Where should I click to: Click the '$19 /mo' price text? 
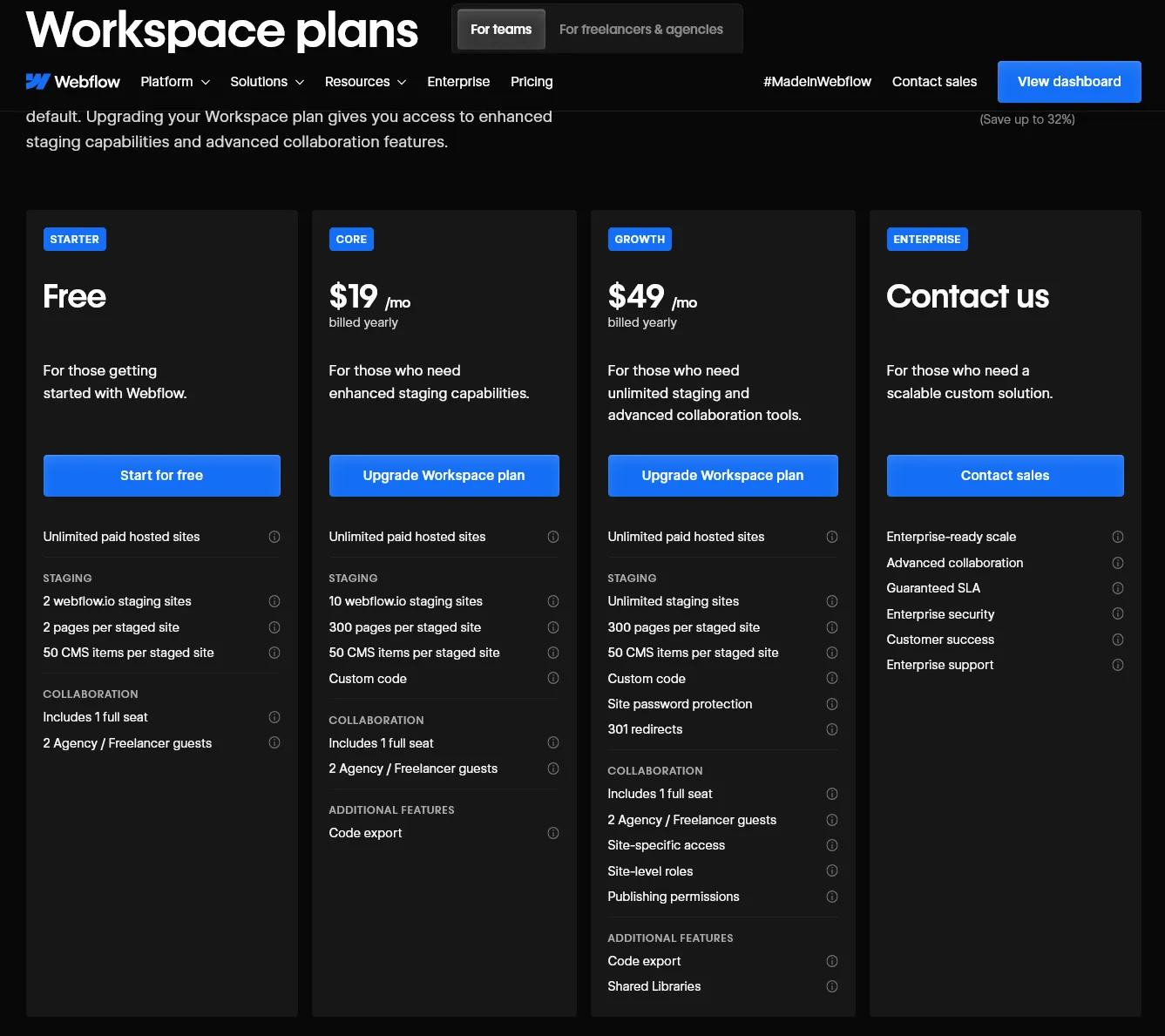(x=369, y=297)
